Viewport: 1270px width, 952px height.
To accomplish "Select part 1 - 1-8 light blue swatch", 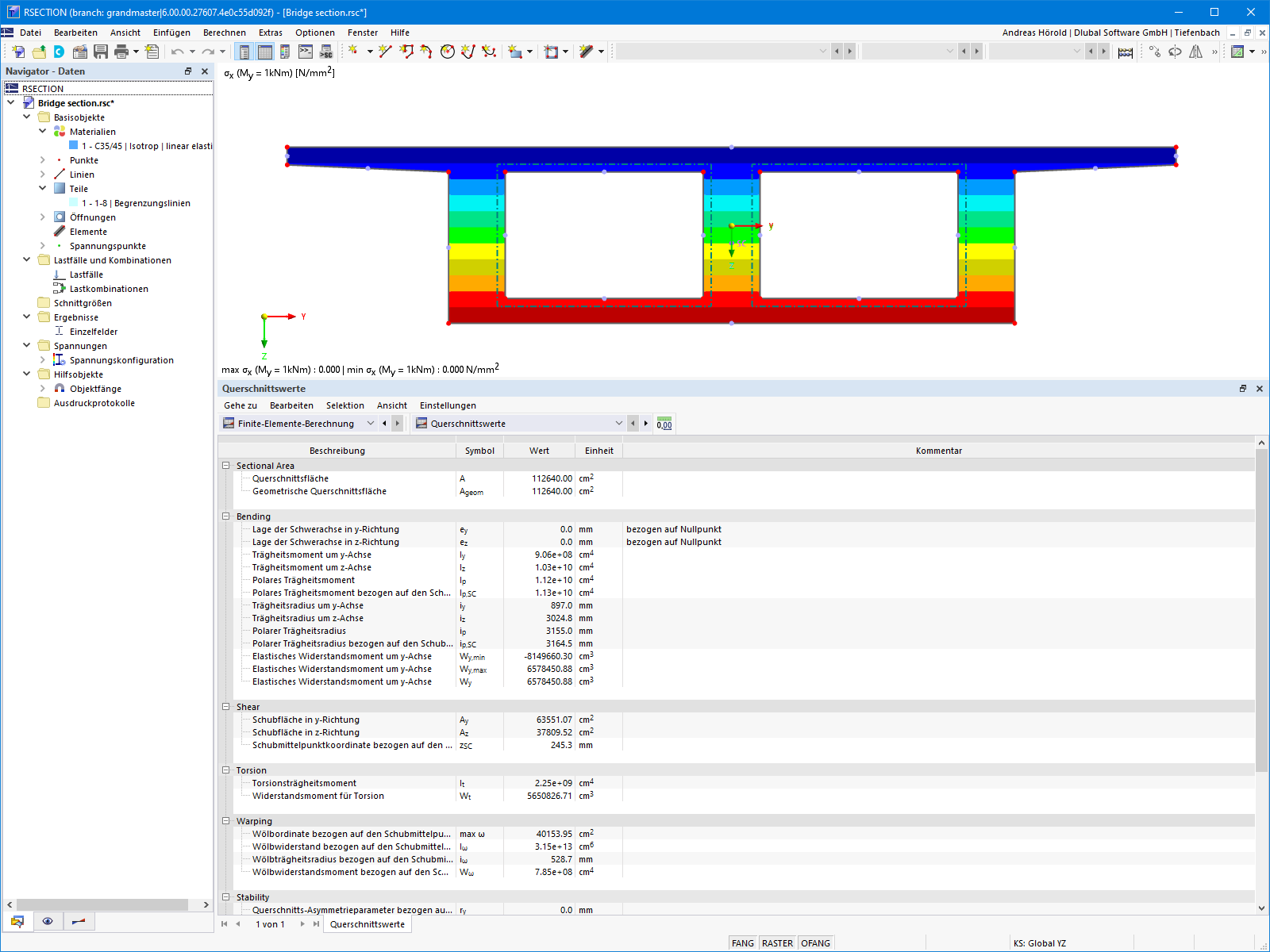I will (74, 203).
